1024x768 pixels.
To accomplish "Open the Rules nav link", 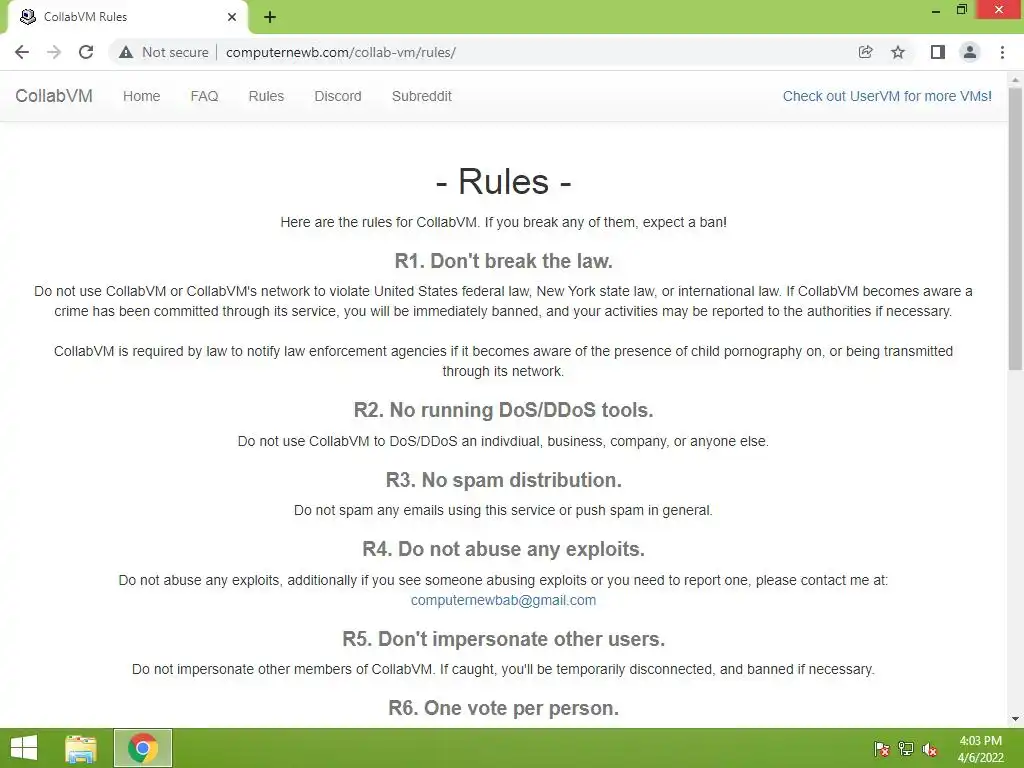I will point(266,96).
